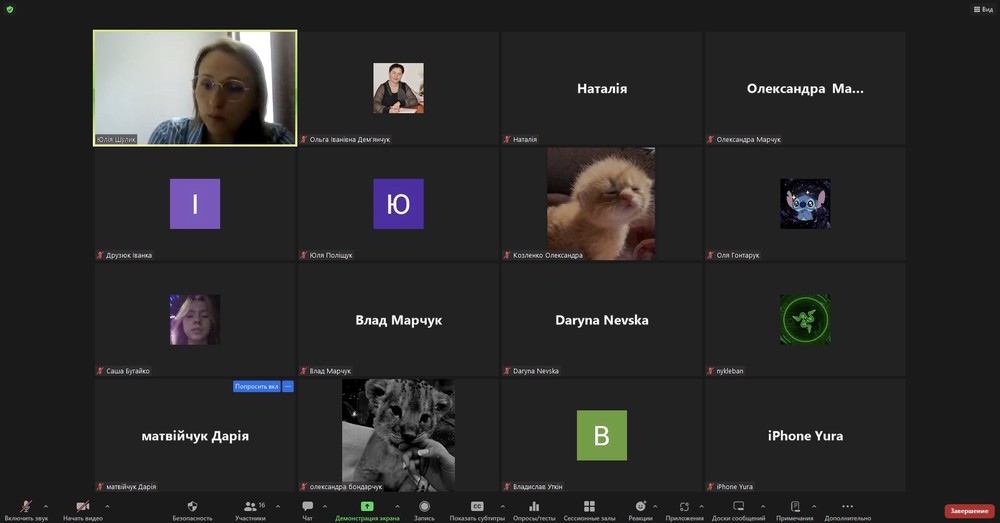Select iPhone Yura participant tile
The image size is (1000, 523).
coord(805,435)
